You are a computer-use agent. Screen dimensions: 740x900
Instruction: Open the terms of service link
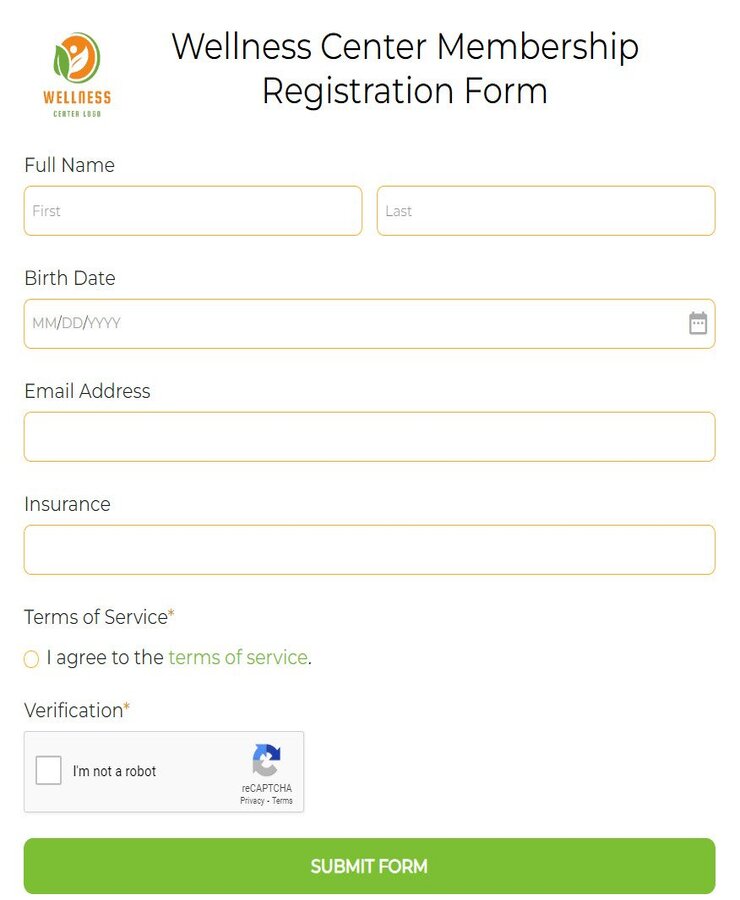238,658
